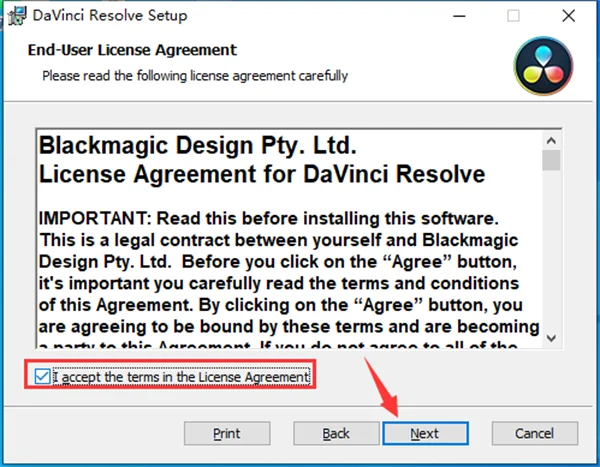Click the license scrollbar thumb
The image size is (600, 467).
tap(551, 160)
